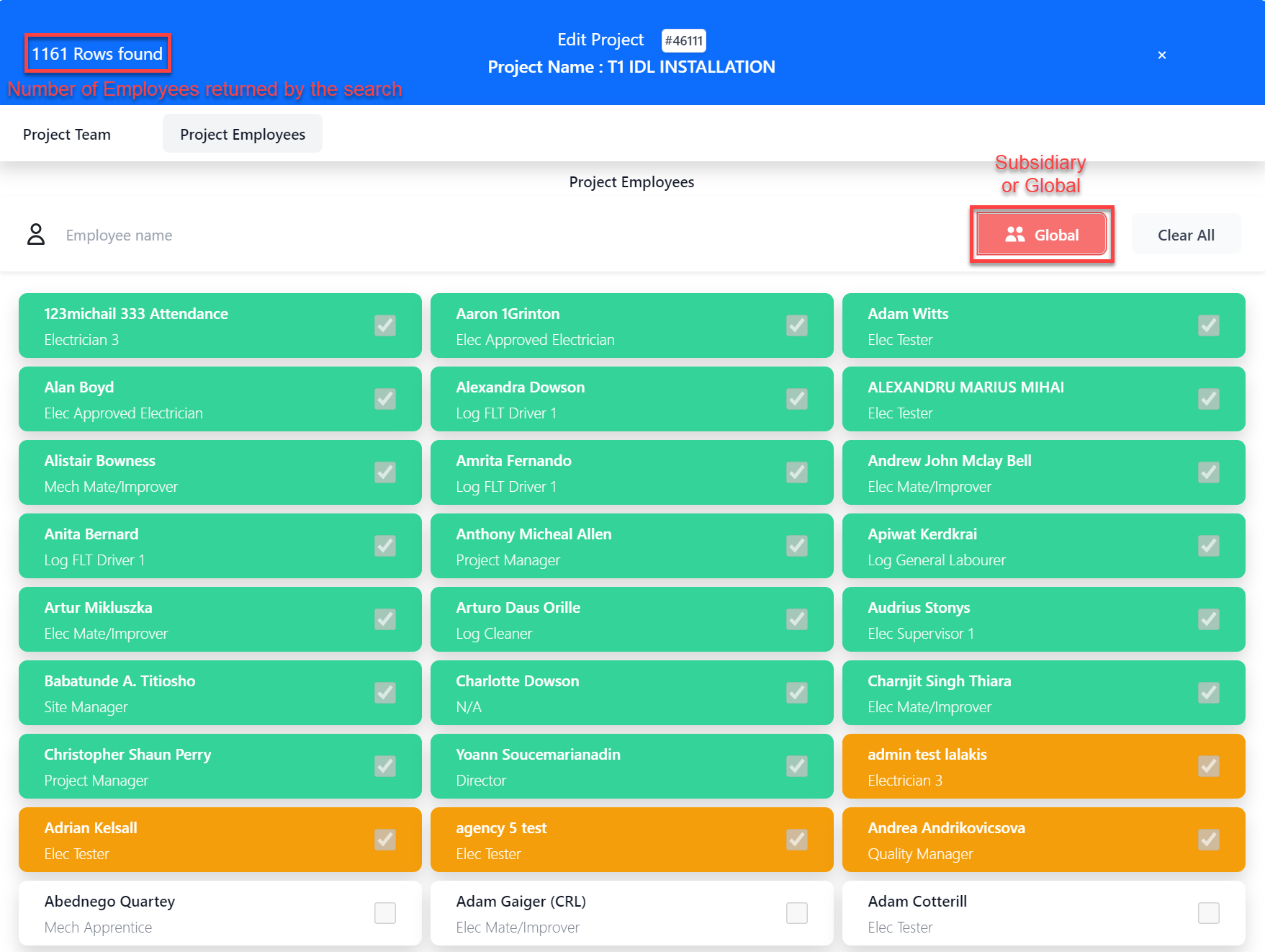Click the name Adam Witts
Viewport: 1265px width, 952px height.
[908, 314]
